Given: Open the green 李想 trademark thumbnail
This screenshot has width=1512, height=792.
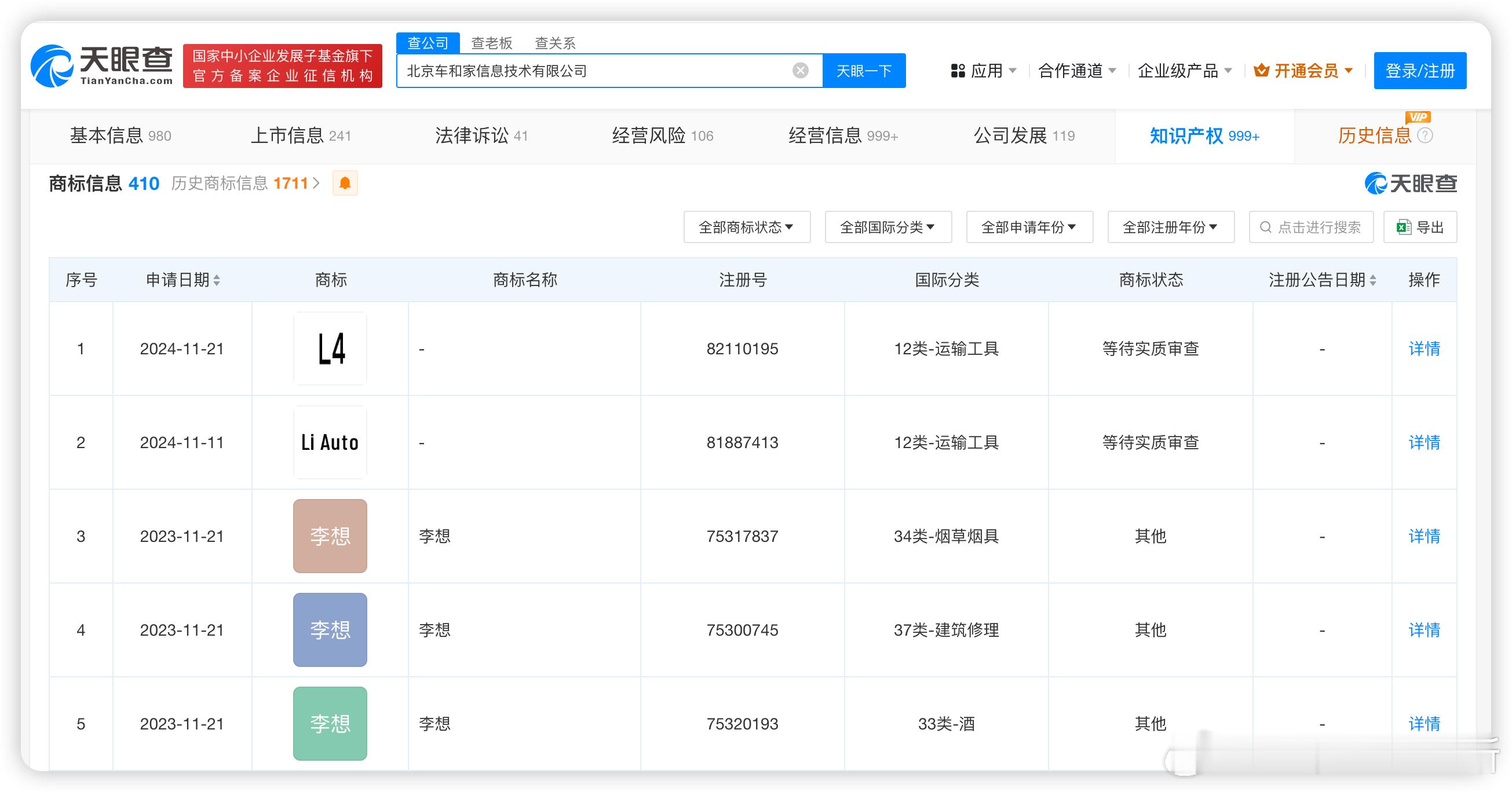Looking at the screenshot, I should (330, 724).
